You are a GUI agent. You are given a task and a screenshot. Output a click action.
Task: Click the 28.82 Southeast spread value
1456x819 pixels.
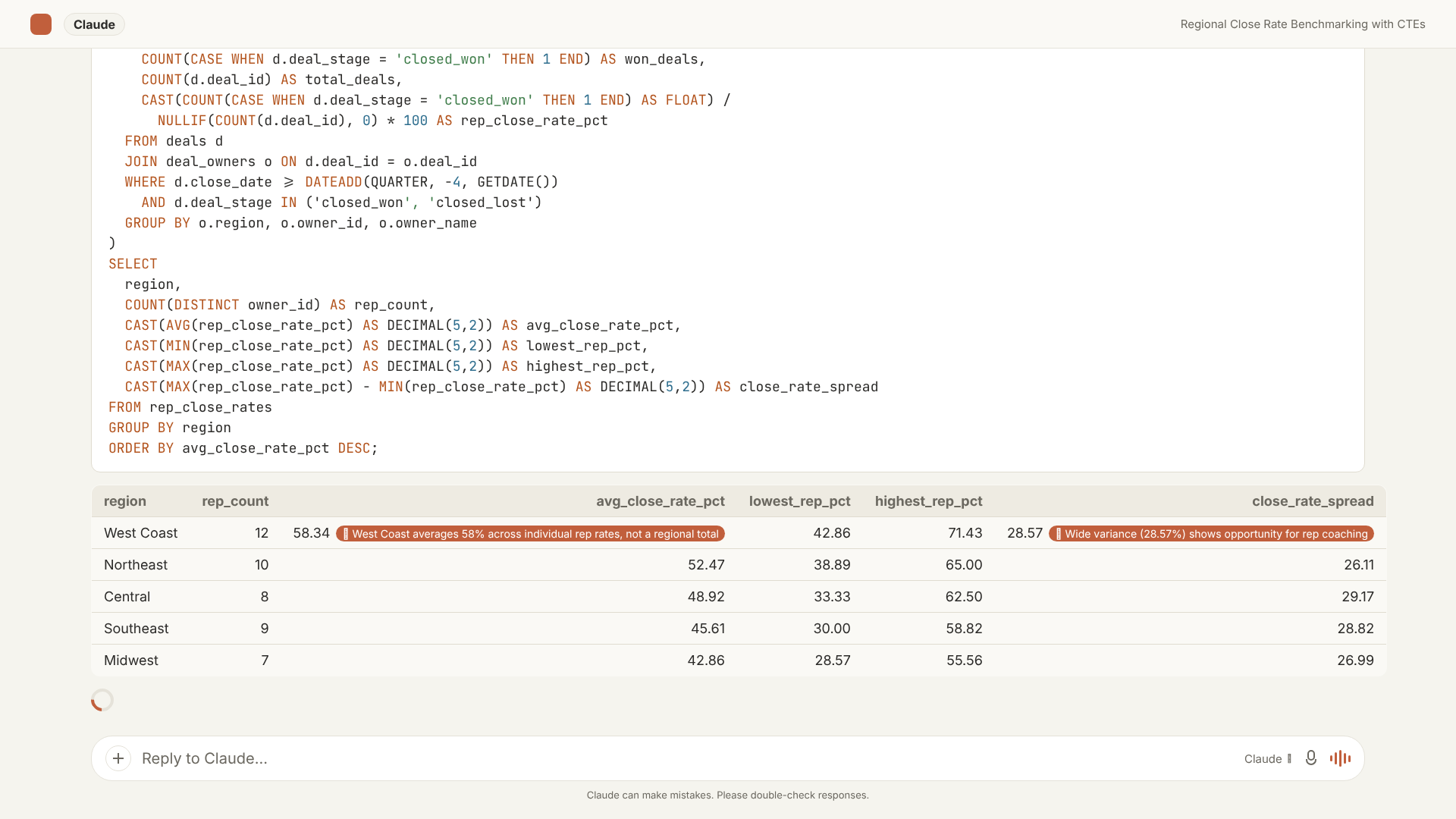(1356, 629)
